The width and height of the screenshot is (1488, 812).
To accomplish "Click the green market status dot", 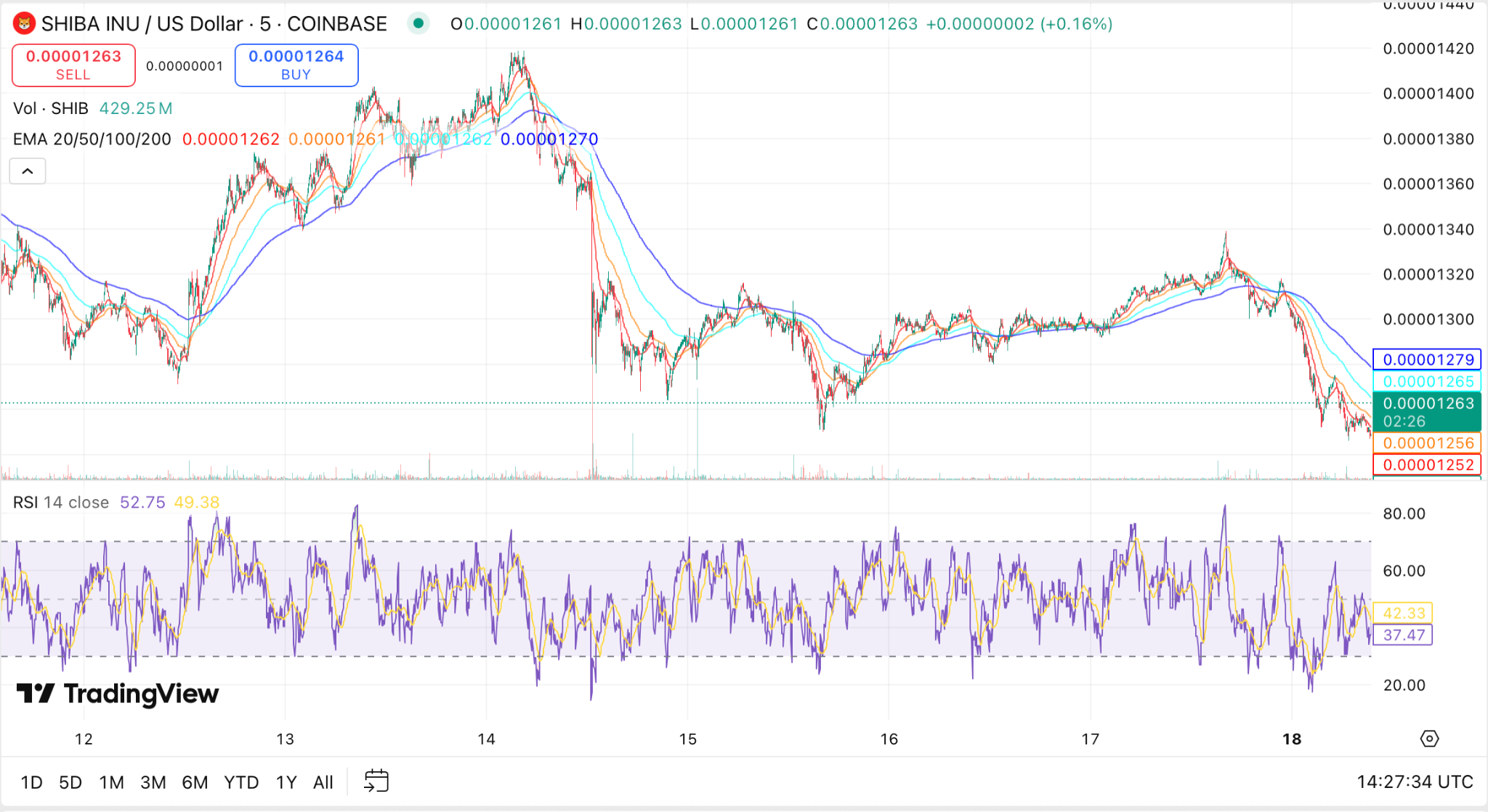I will 418,23.
